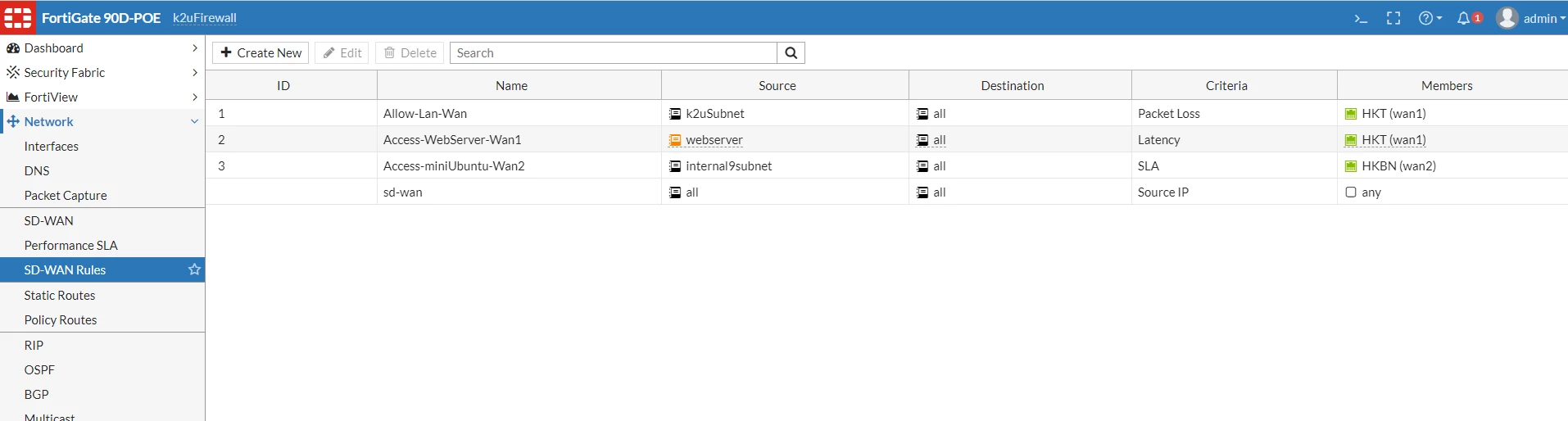Select the sd-wan implicit rule name

(x=403, y=192)
